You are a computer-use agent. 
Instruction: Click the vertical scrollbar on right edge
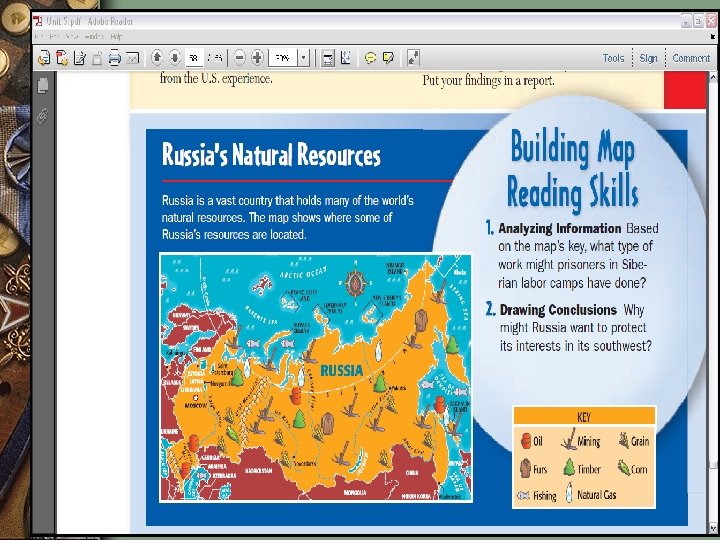713,300
